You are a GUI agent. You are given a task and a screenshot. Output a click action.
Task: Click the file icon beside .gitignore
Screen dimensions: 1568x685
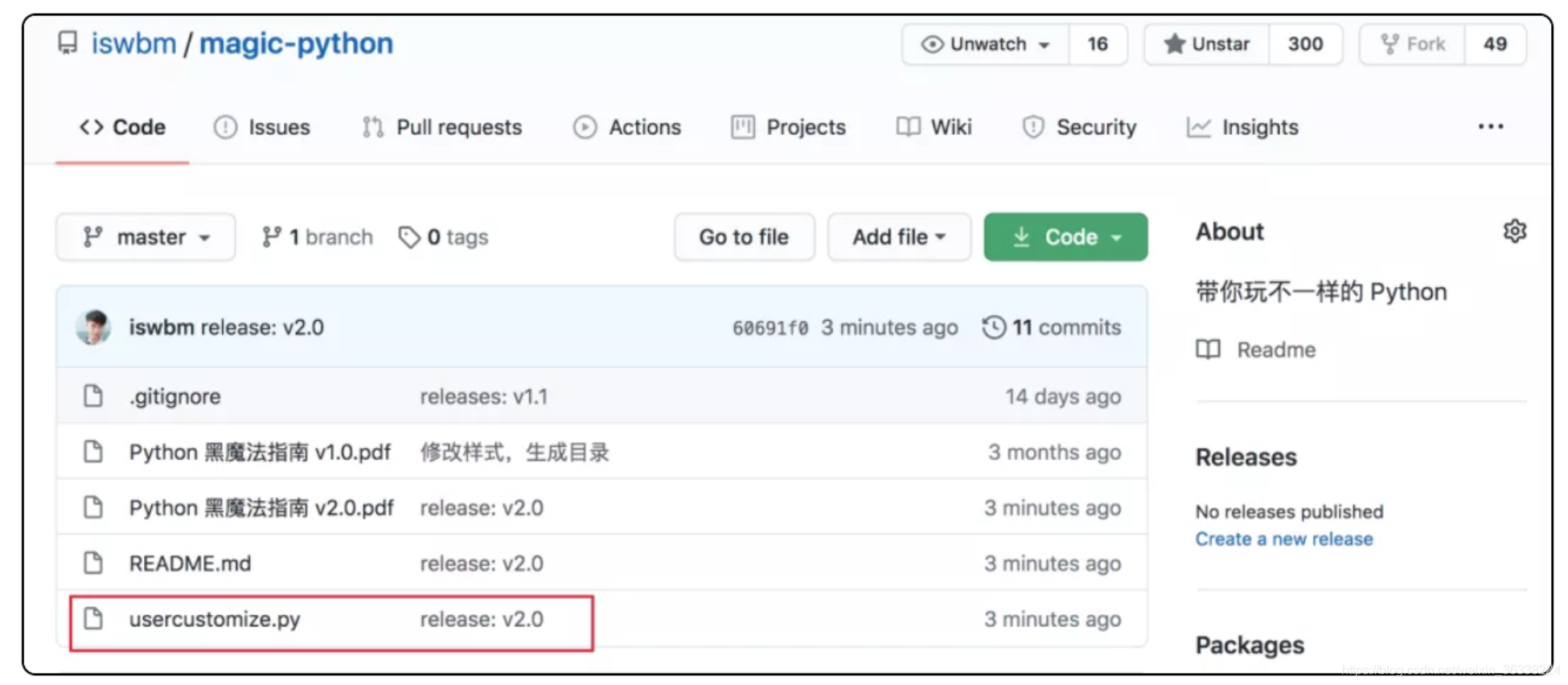tap(93, 396)
